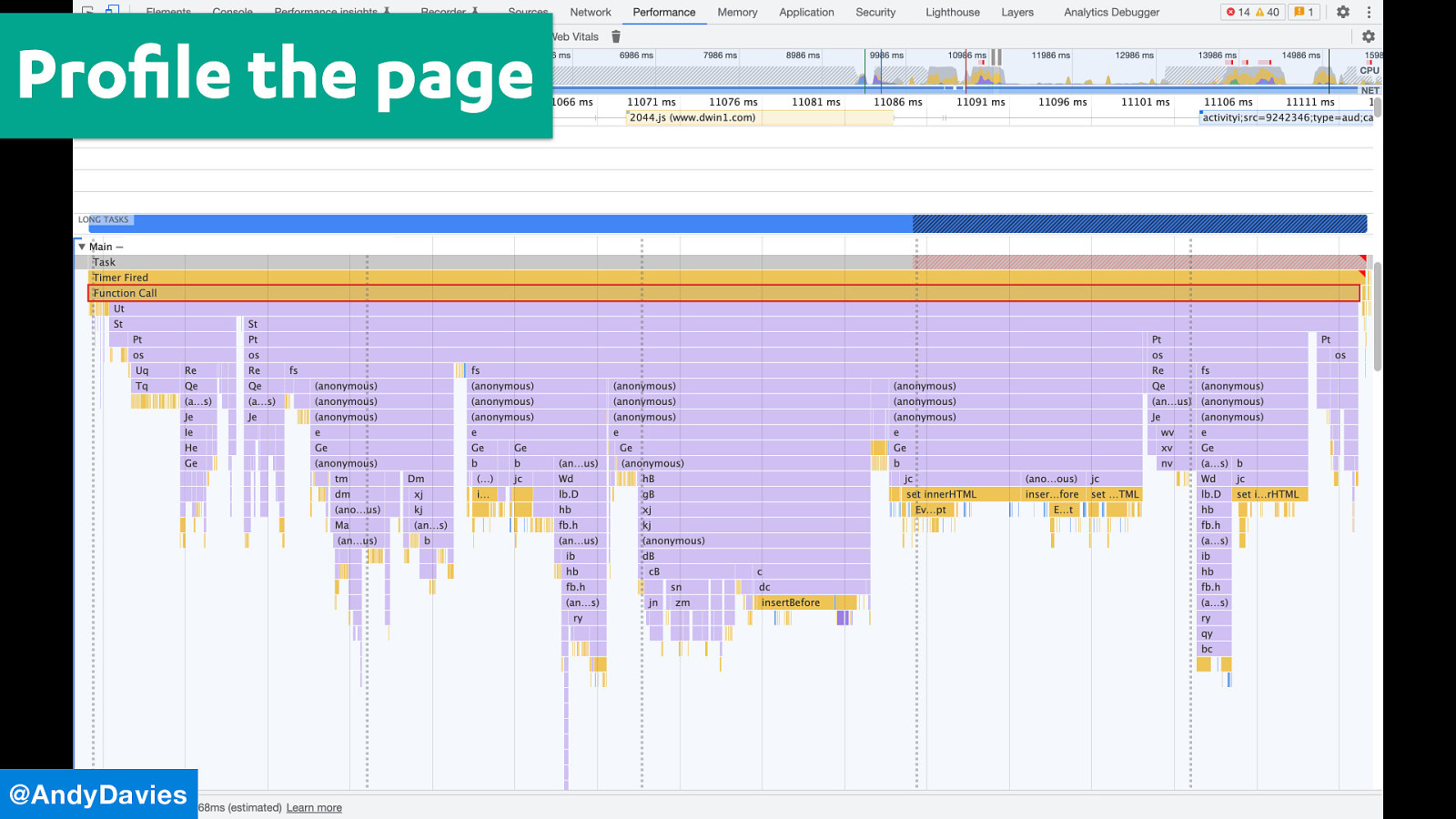Select the qy function entry

1214,633
